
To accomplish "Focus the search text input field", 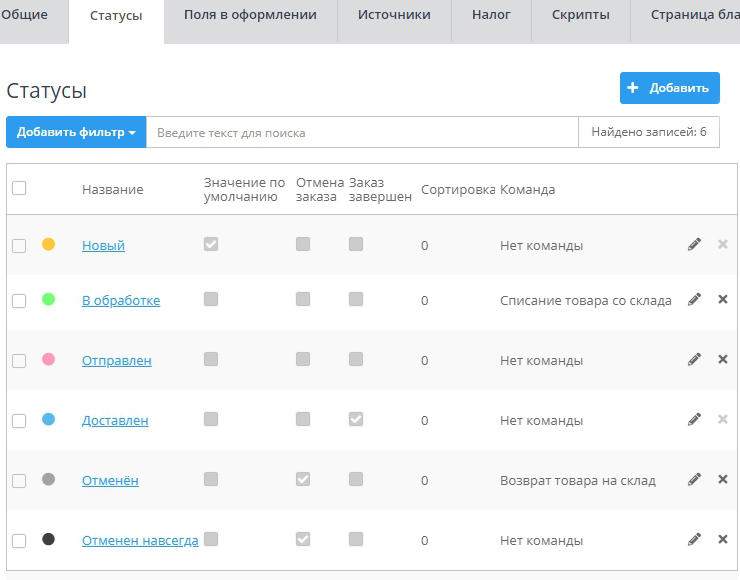I will pyautogui.click(x=362, y=132).
